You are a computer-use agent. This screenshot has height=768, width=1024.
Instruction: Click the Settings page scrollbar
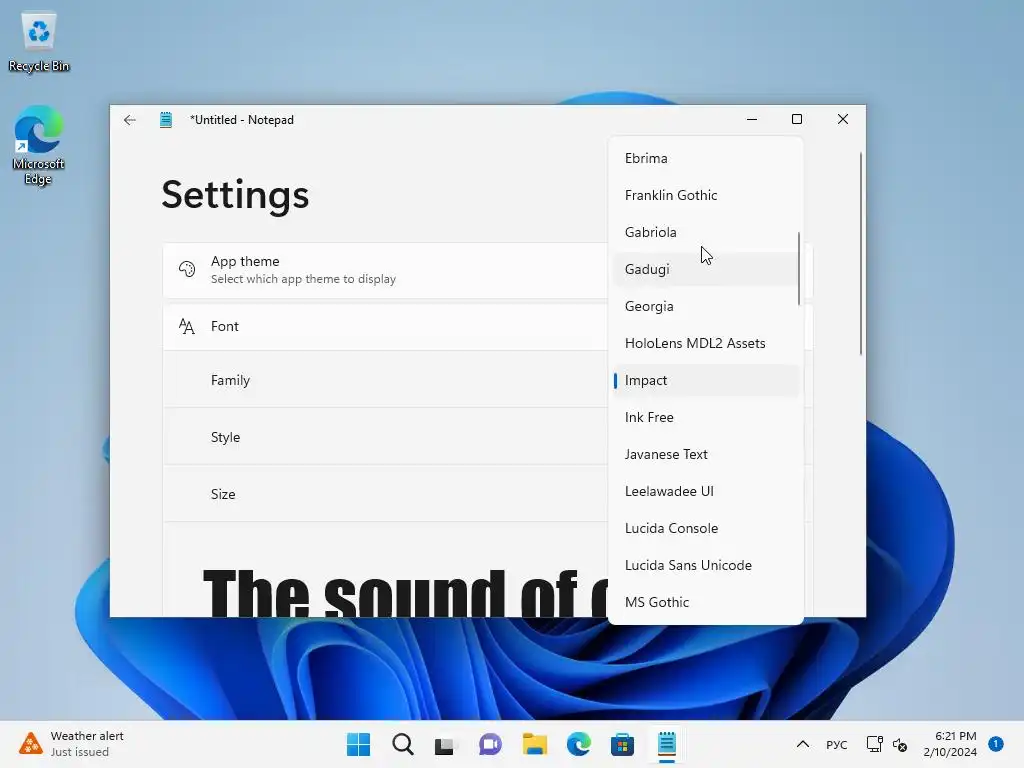[x=861, y=253]
